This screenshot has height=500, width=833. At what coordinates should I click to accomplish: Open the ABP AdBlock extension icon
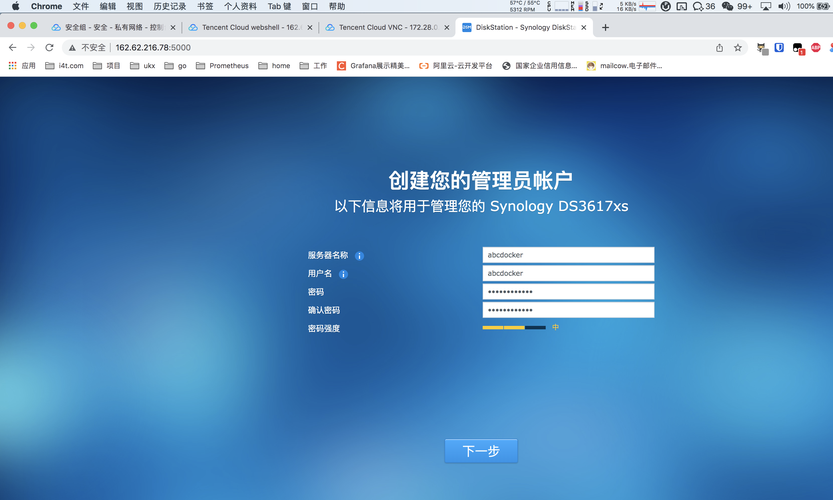click(815, 47)
